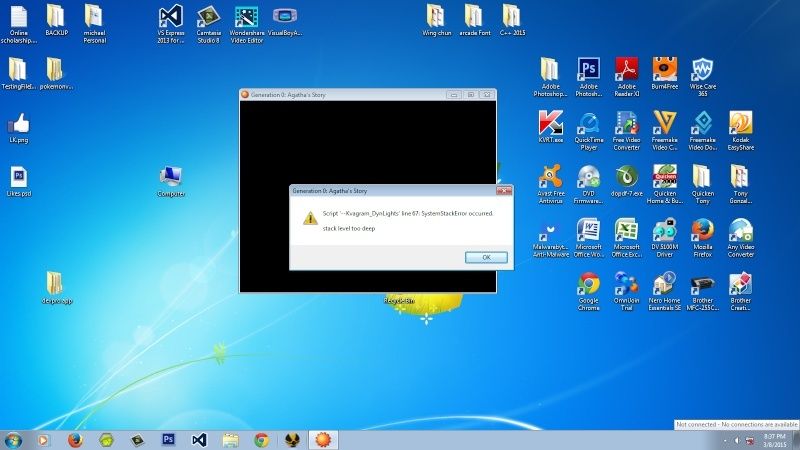Open the Windows Start menu

(13, 440)
